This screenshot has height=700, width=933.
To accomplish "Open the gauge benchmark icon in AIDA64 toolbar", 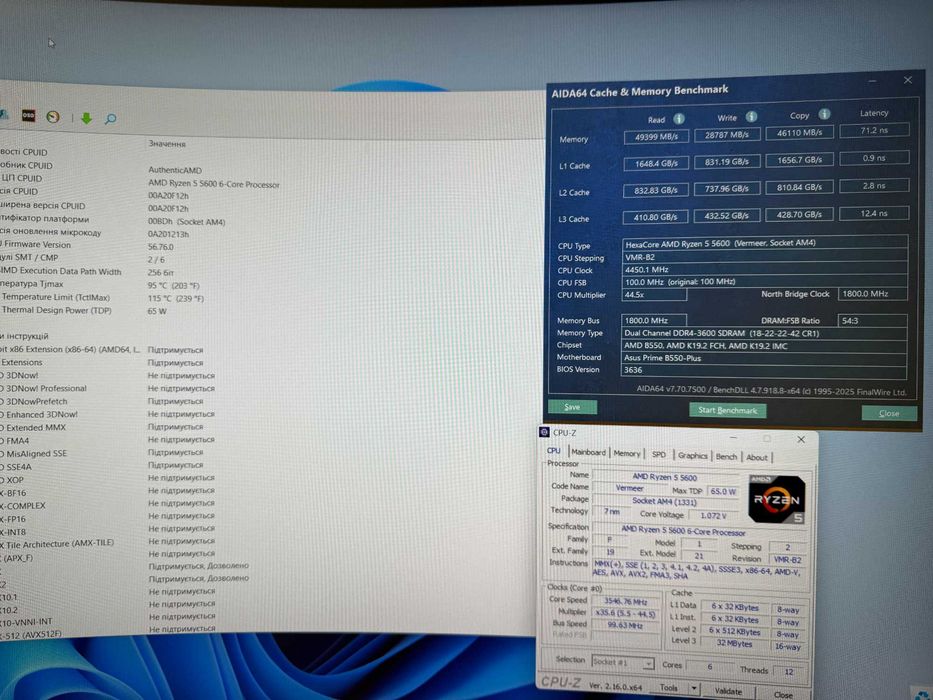I will [53, 117].
